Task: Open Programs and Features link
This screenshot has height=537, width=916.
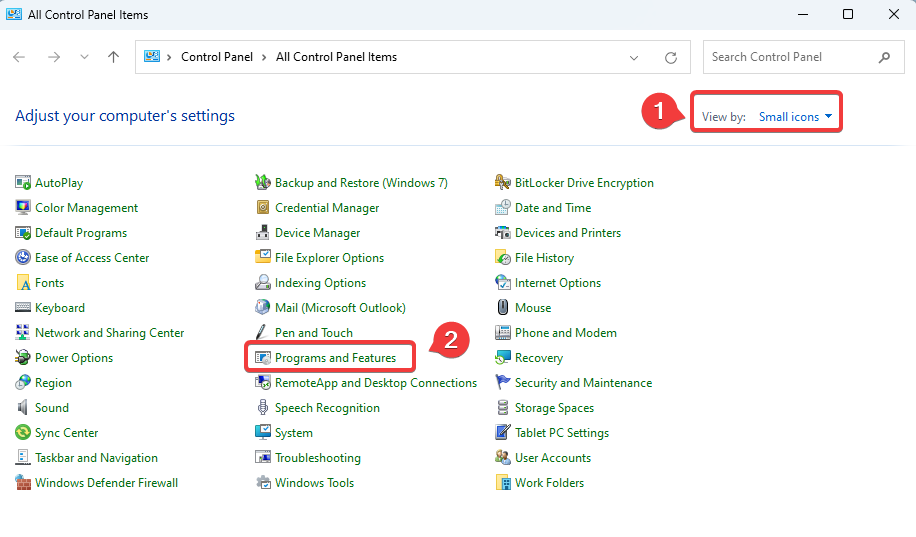Action: click(335, 358)
